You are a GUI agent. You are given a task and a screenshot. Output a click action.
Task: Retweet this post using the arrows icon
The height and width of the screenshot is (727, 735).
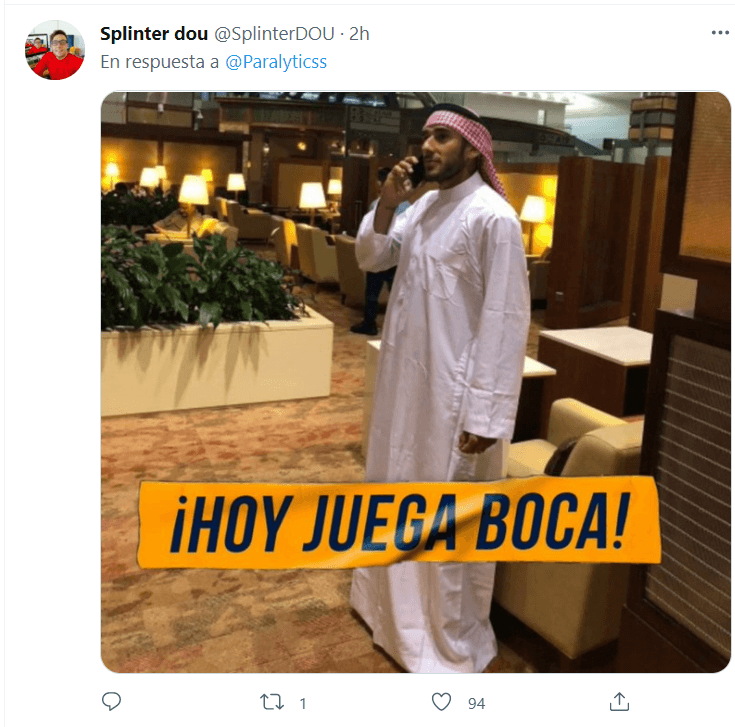(x=272, y=702)
